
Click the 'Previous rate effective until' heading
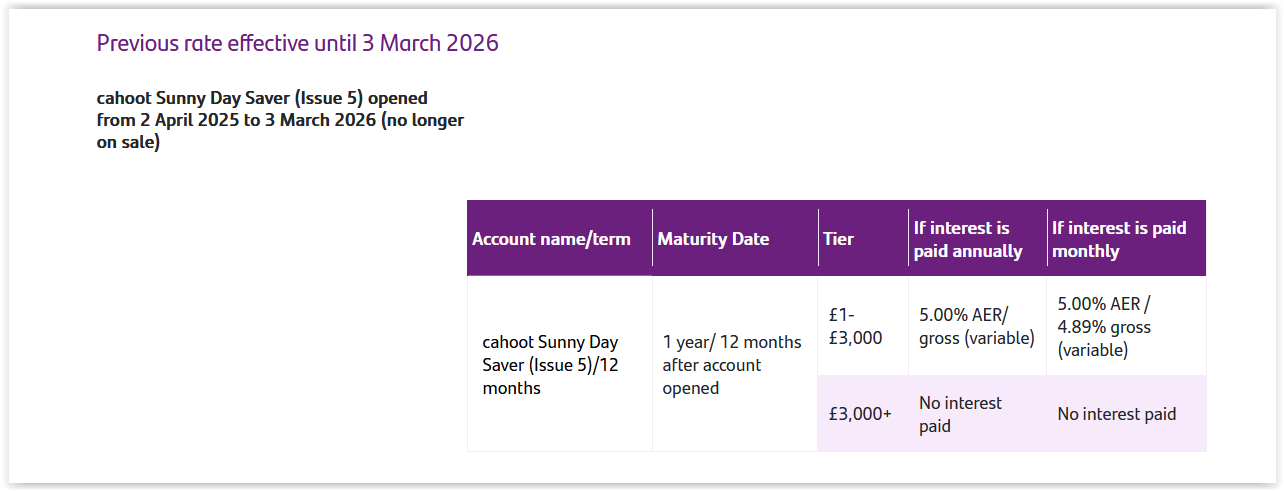coord(228,43)
